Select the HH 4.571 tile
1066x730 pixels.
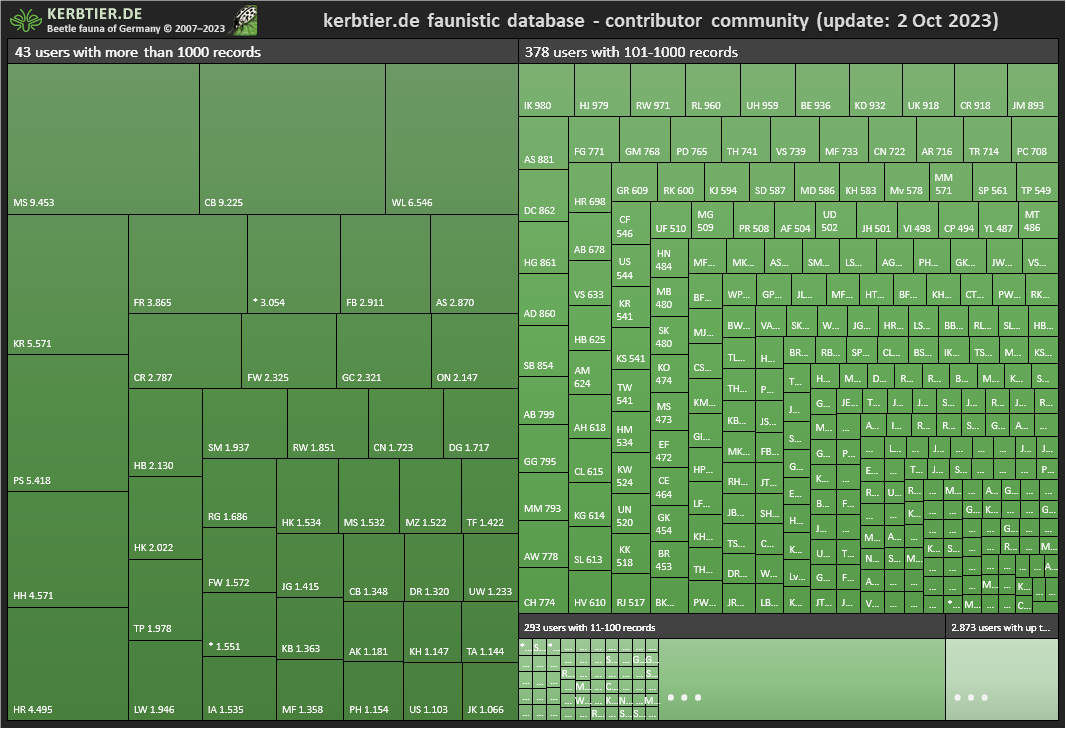pyautogui.click(x=68, y=550)
